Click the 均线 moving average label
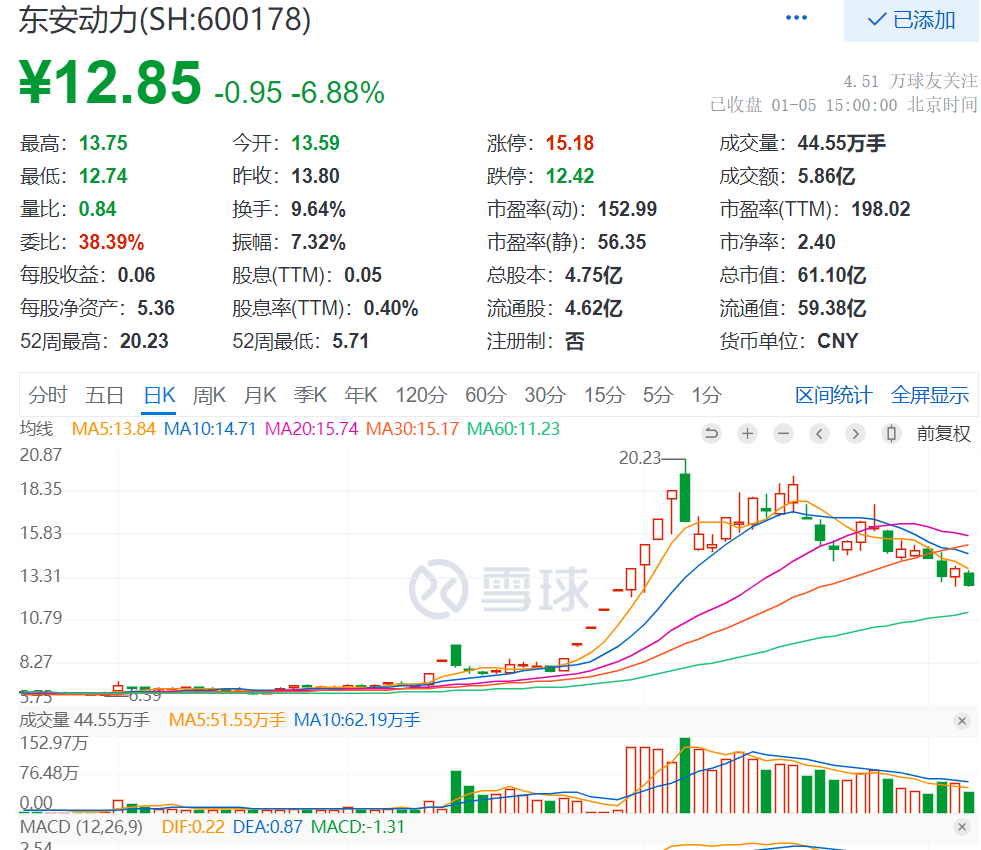Viewport: 981px width, 850px height. [x=36, y=429]
